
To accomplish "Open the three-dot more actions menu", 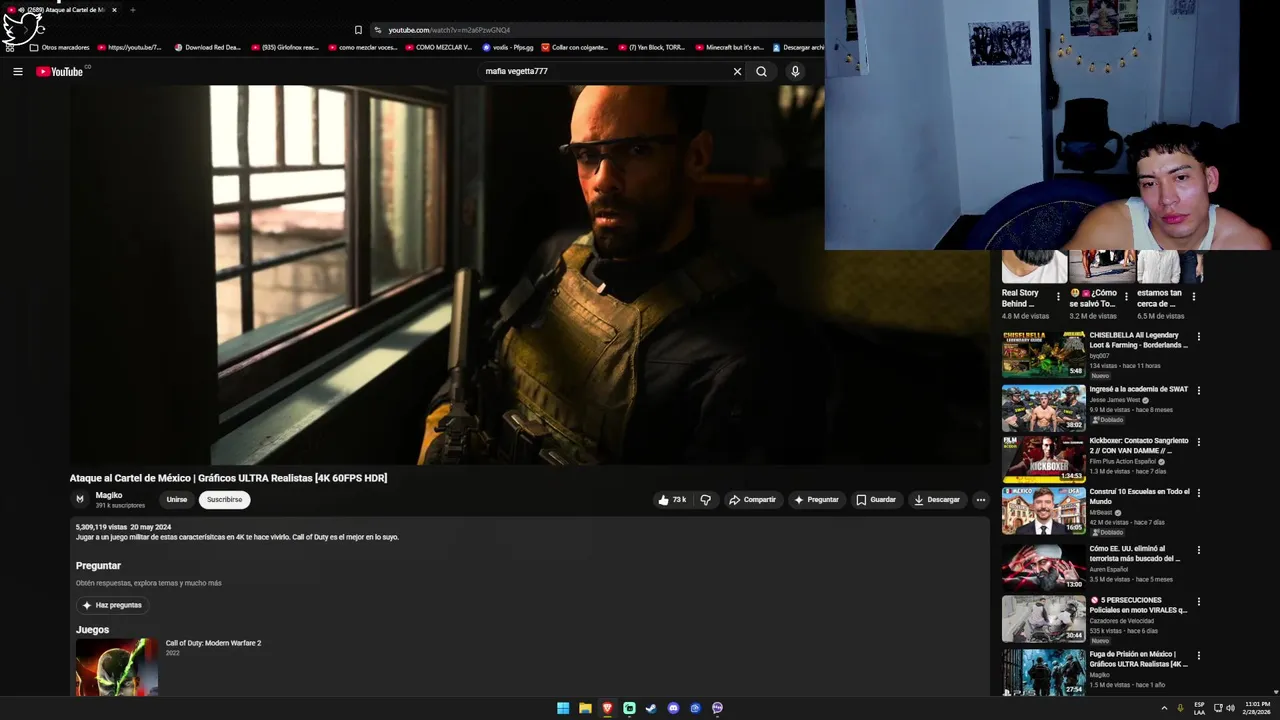I will [x=981, y=500].
